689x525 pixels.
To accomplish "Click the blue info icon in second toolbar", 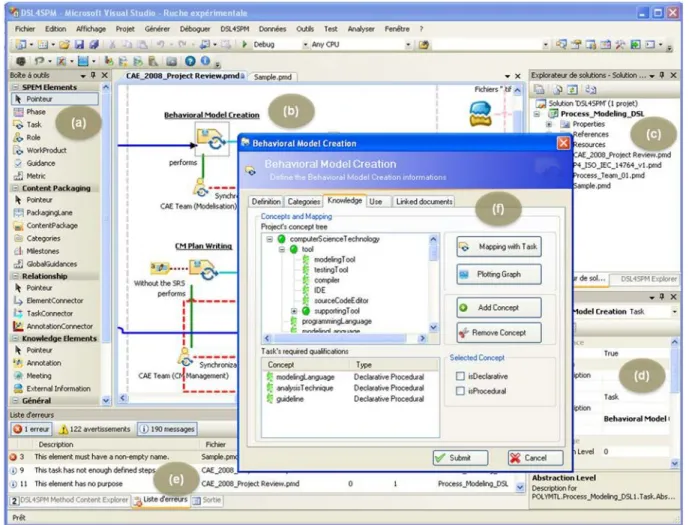I will click(x=205, y=61).
